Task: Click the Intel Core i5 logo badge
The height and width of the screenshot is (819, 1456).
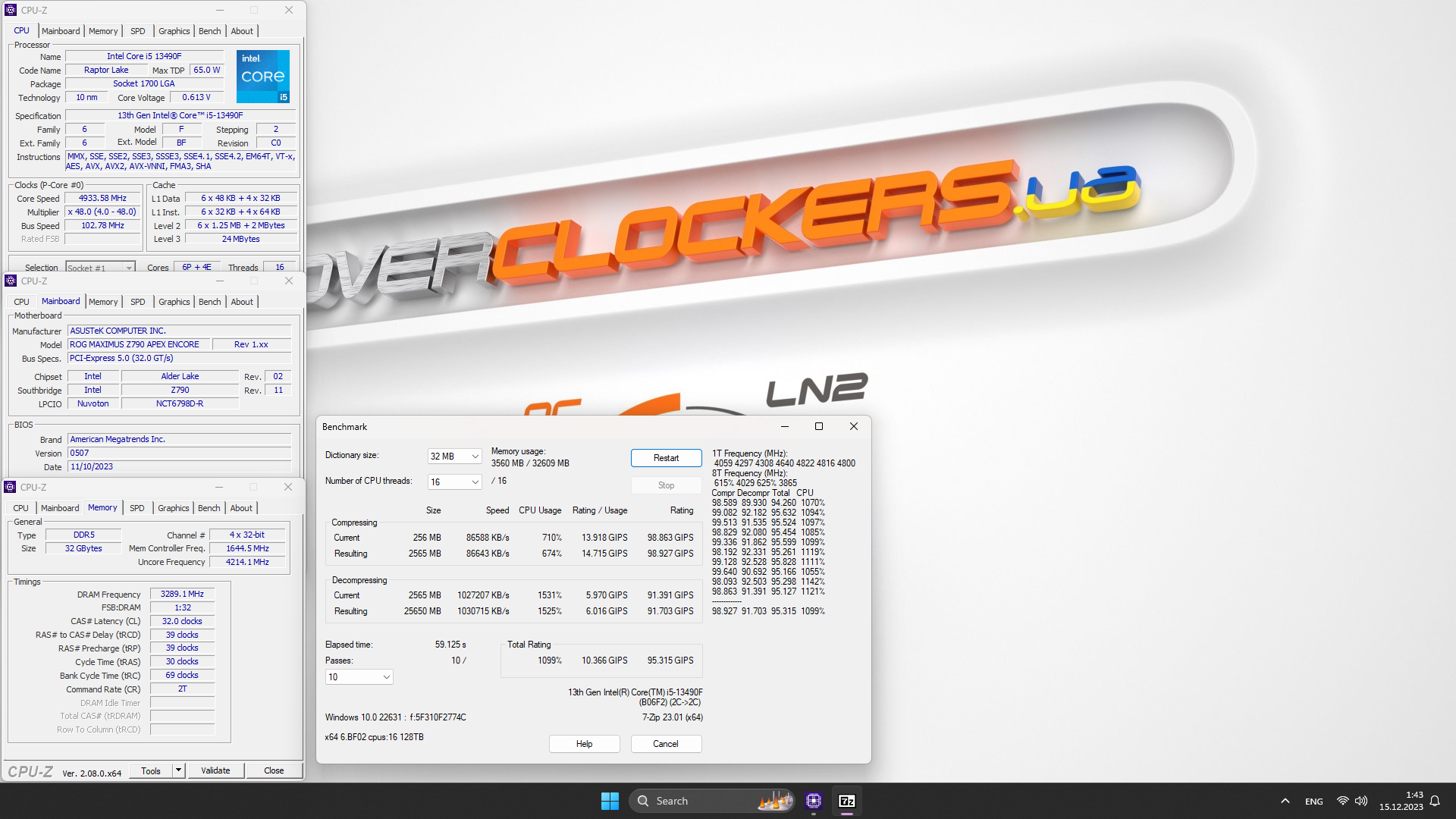Action: point(262,76)
